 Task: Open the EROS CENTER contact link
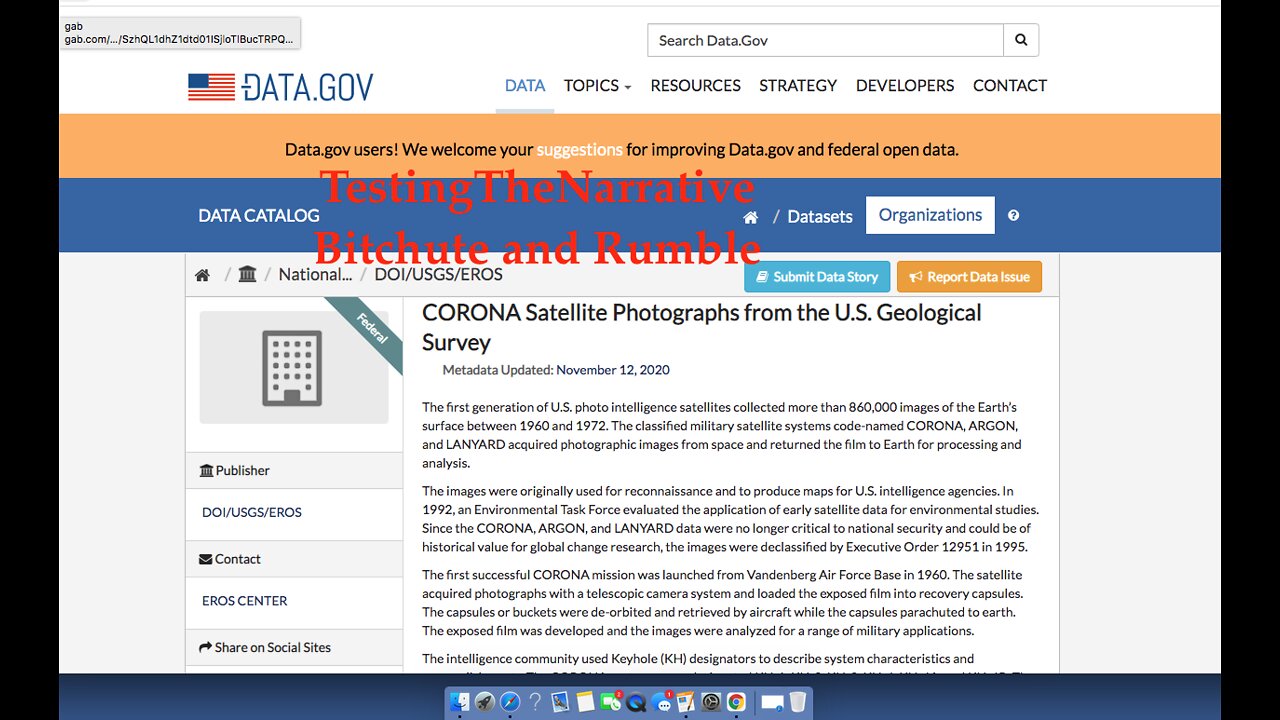245,601
